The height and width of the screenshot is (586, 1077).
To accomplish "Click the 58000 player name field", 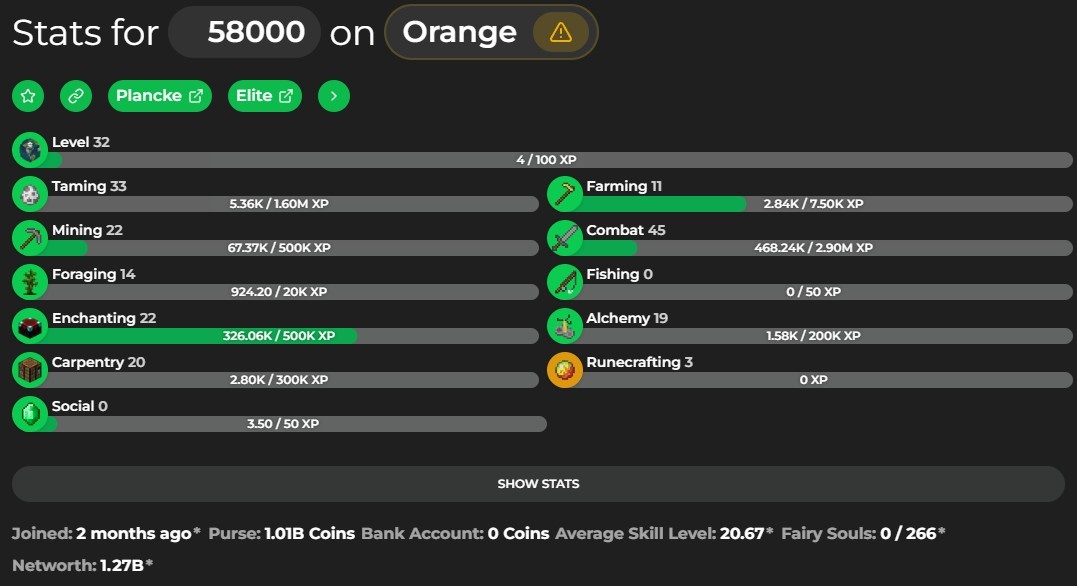I will coord(245,32).
